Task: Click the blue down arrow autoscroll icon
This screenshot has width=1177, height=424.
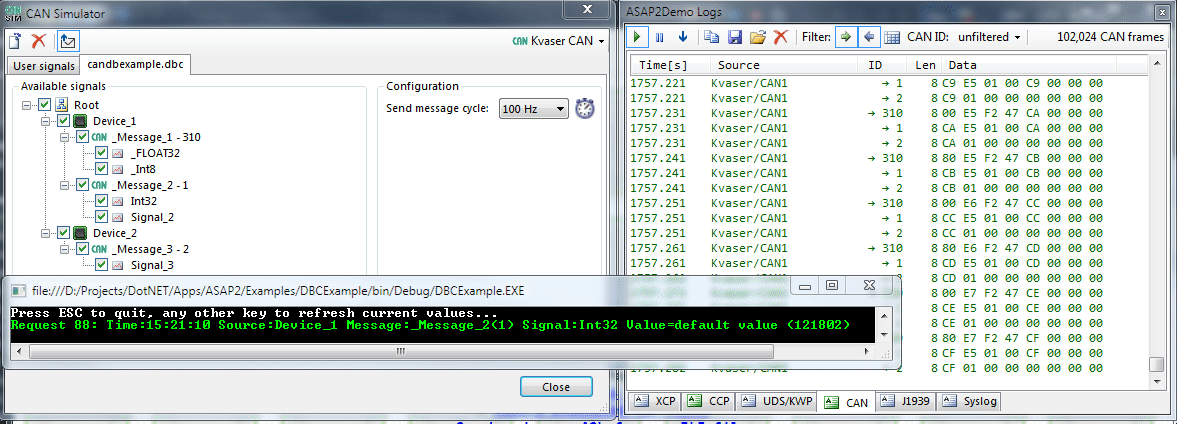Action: point(682,36)
